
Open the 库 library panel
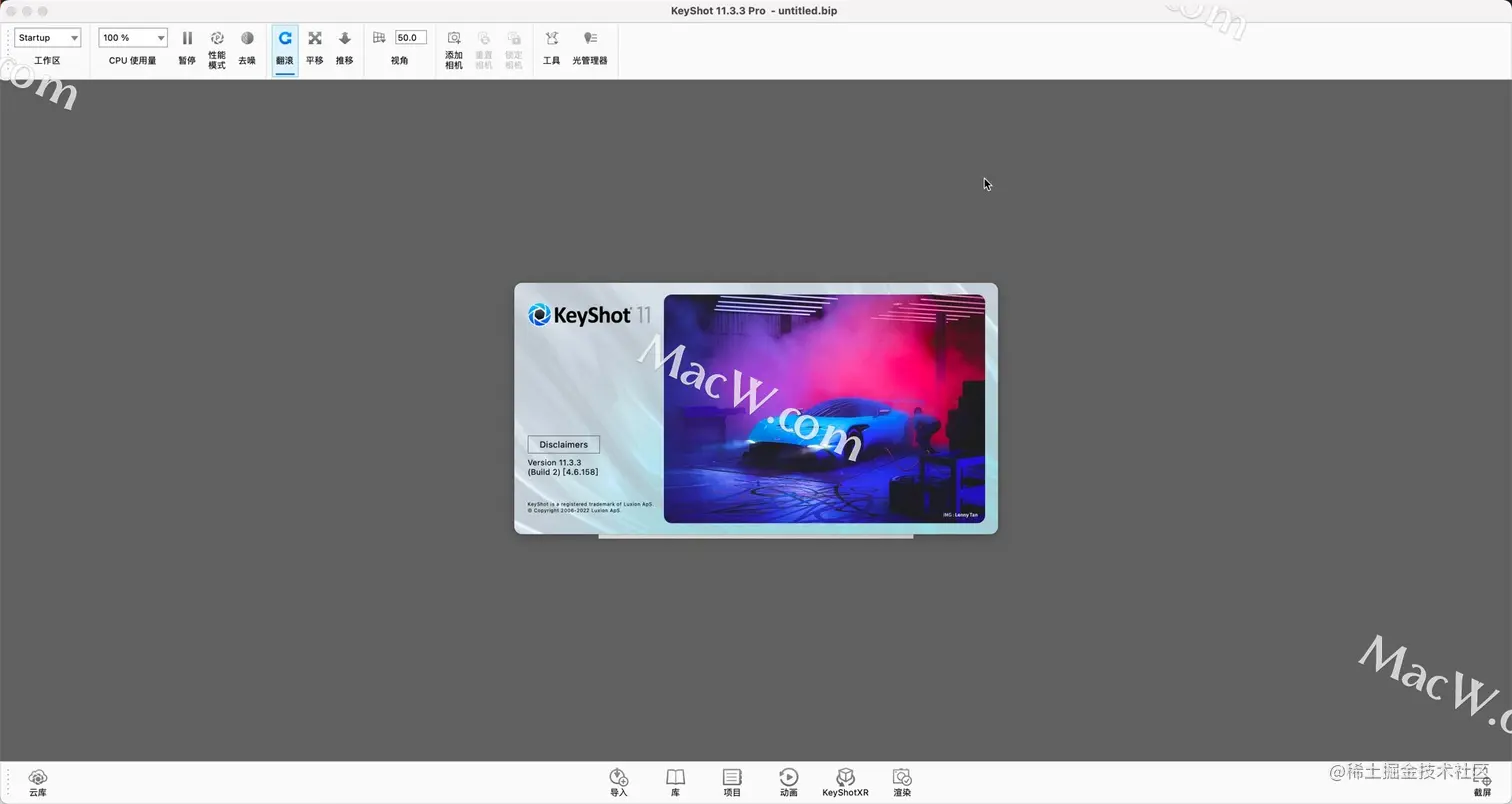[676, 783]
